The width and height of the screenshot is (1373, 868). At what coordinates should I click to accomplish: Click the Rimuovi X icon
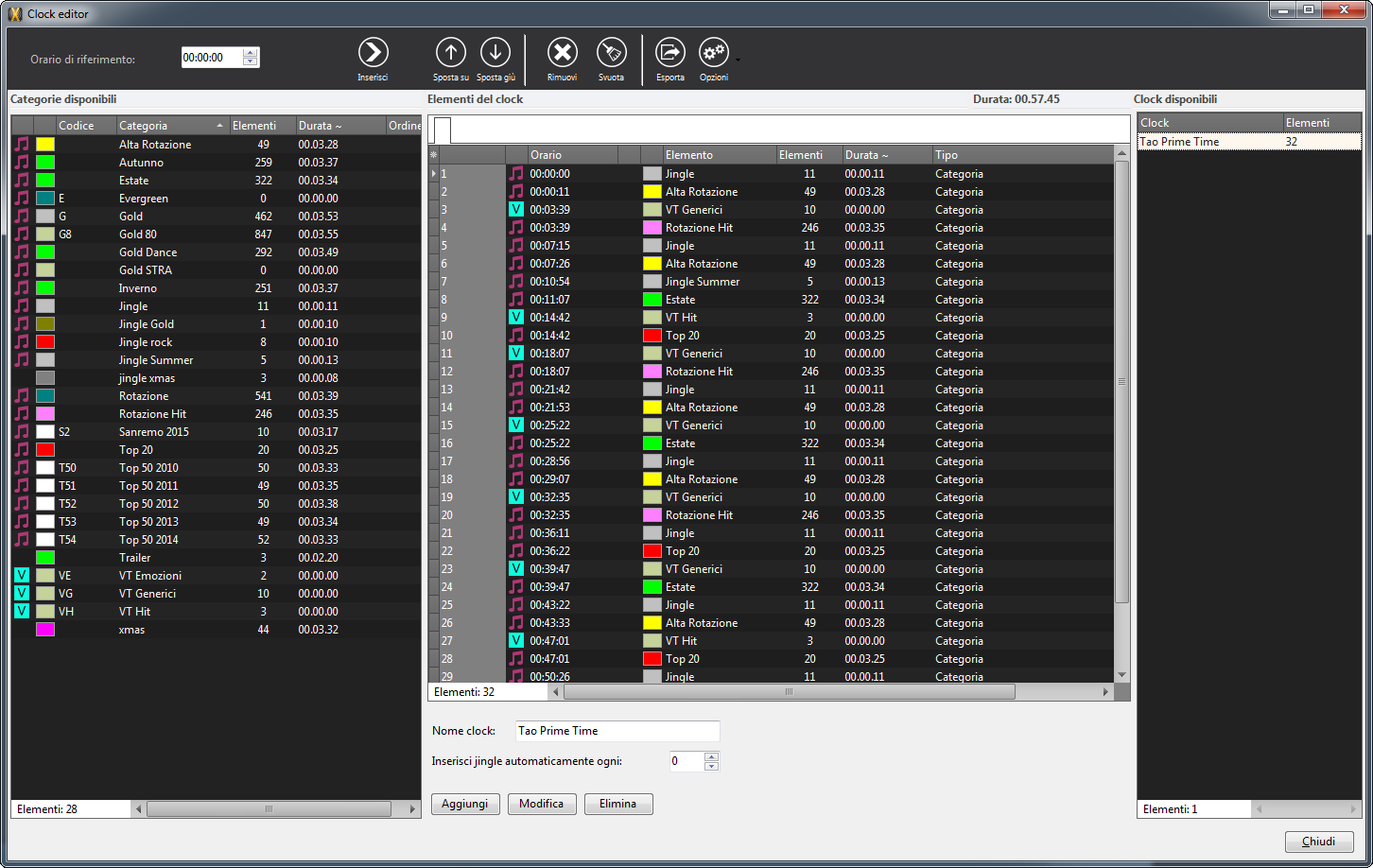coord(563,53)
